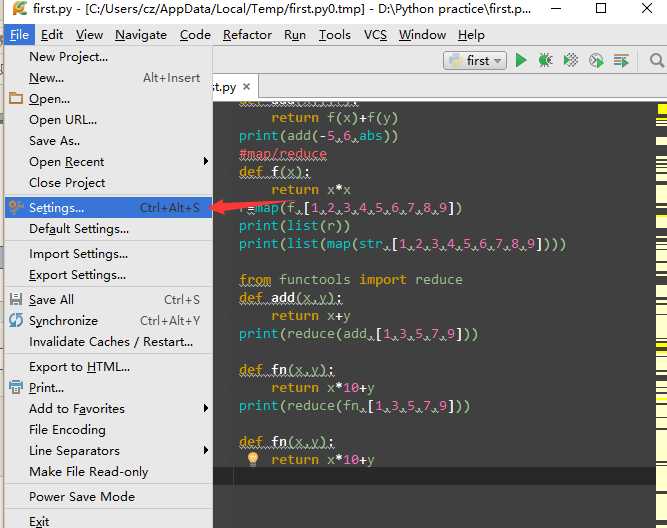This screenshot has width=667, height=528.
Task: Choose Exit from File menu
Action: (x=108, y=520)
